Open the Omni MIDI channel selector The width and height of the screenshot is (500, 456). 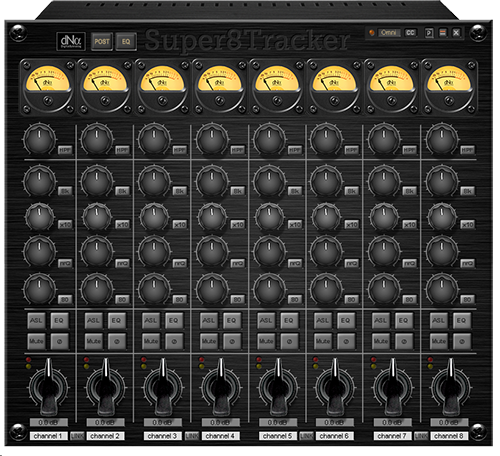tap(389, 33)
